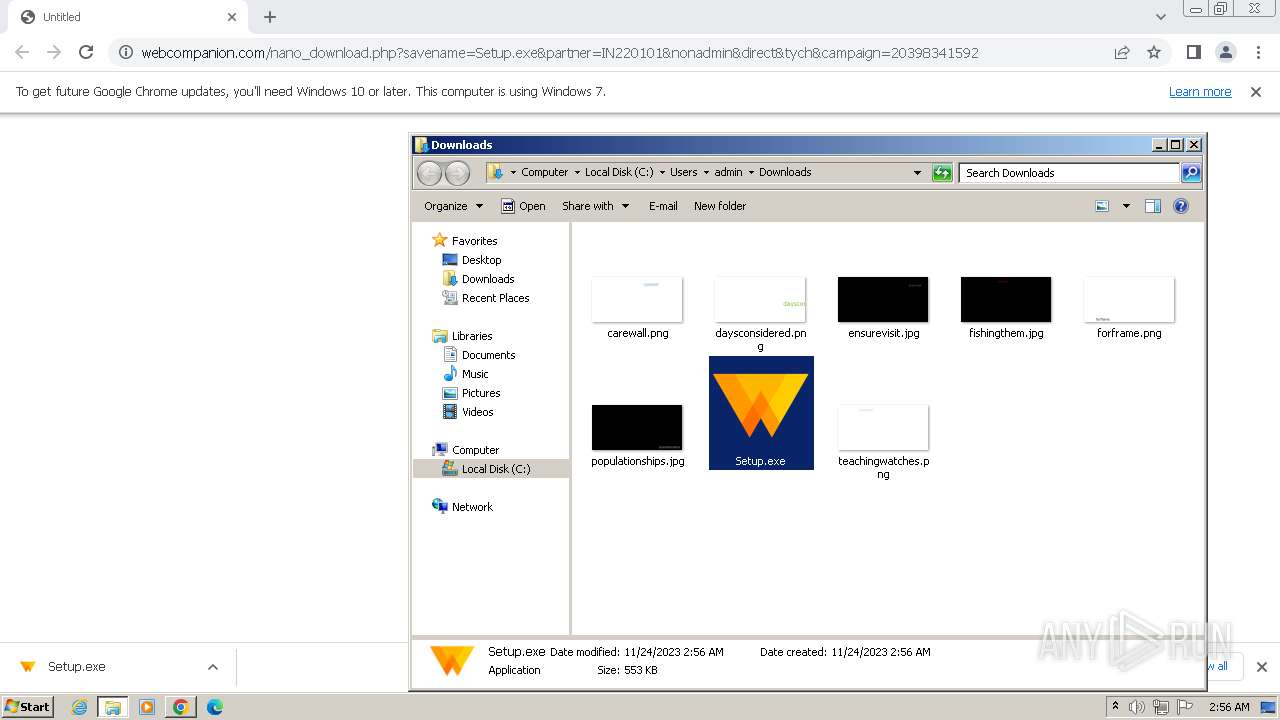
Task: Toggle the preview pane icon
Action: point(1152,206)
